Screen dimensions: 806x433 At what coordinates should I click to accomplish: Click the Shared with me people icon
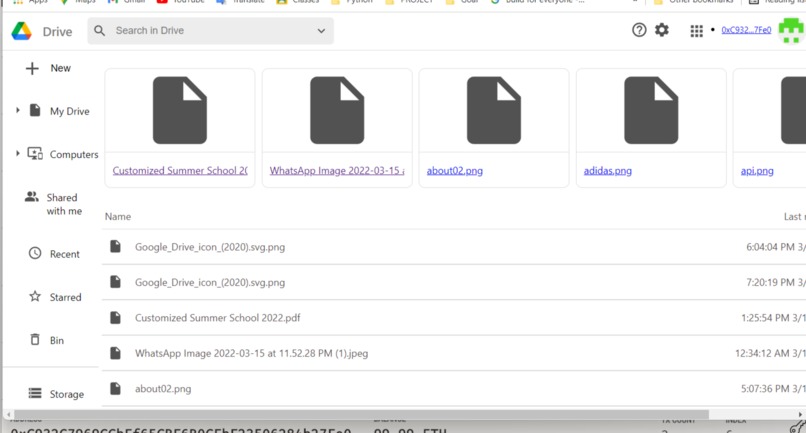(x=32, y=196)
